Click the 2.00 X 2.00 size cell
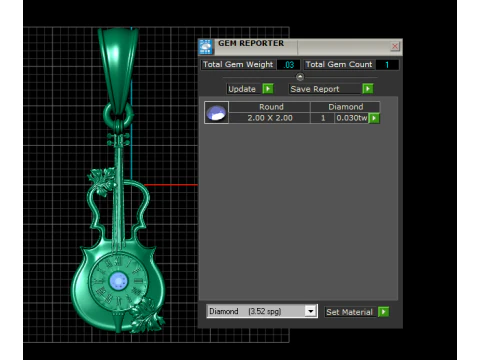The width and height of the screenshot is (480, 360). tap(270, 118)
